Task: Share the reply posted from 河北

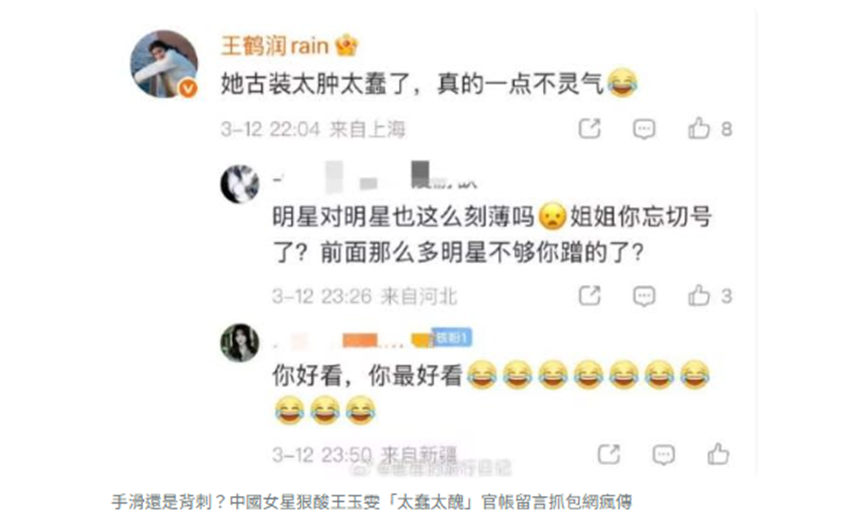Action: (589, 296)
